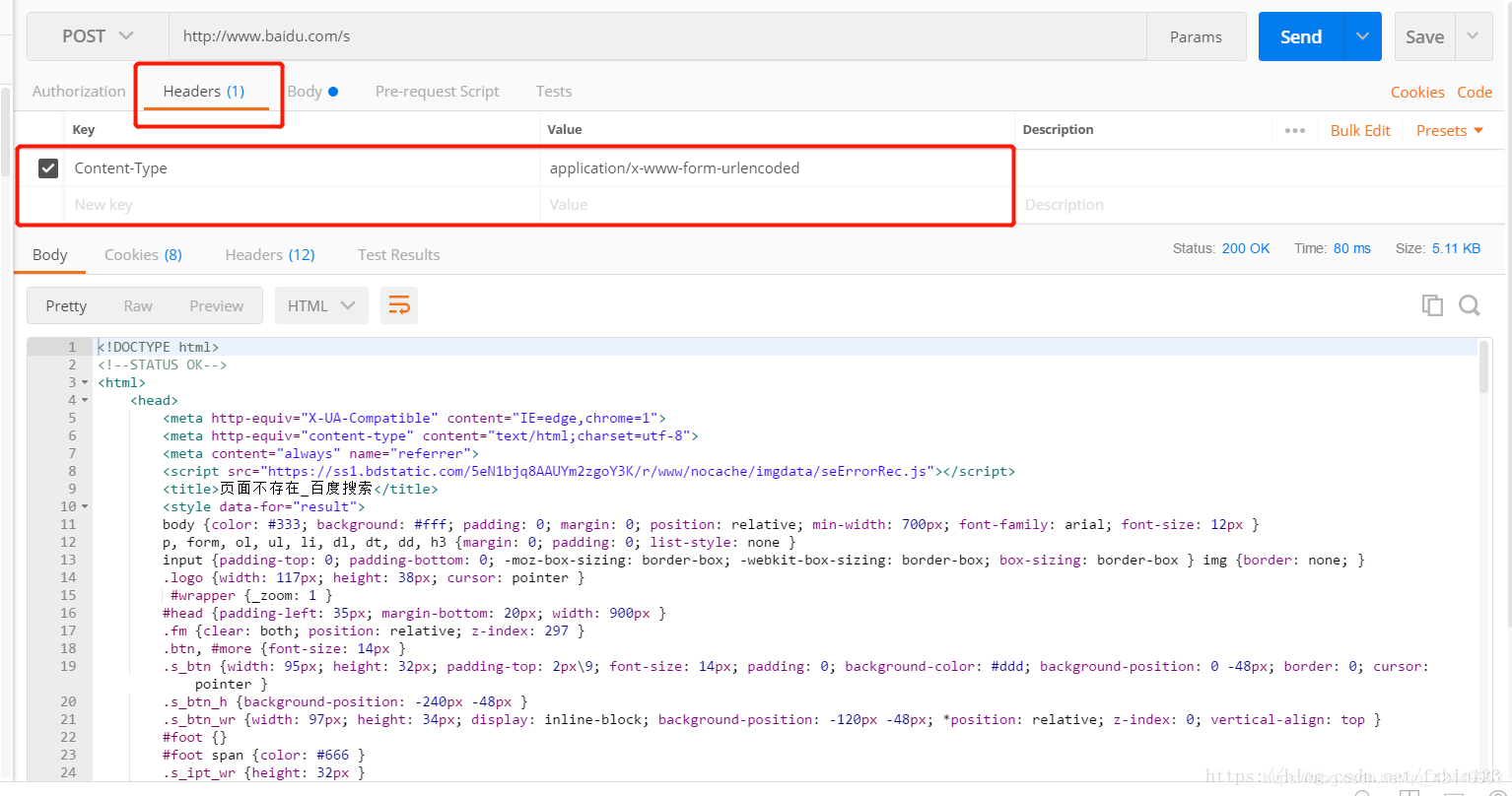This screenshot has width=1512, height=796.
Task: Open the Presets dropdown
Action: coord(1449,130)
